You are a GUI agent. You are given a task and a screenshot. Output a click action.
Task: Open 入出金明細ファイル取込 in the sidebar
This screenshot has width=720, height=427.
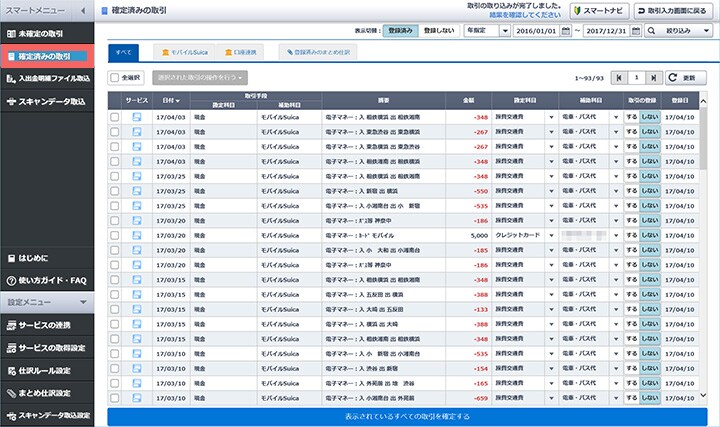click(47, 79)
